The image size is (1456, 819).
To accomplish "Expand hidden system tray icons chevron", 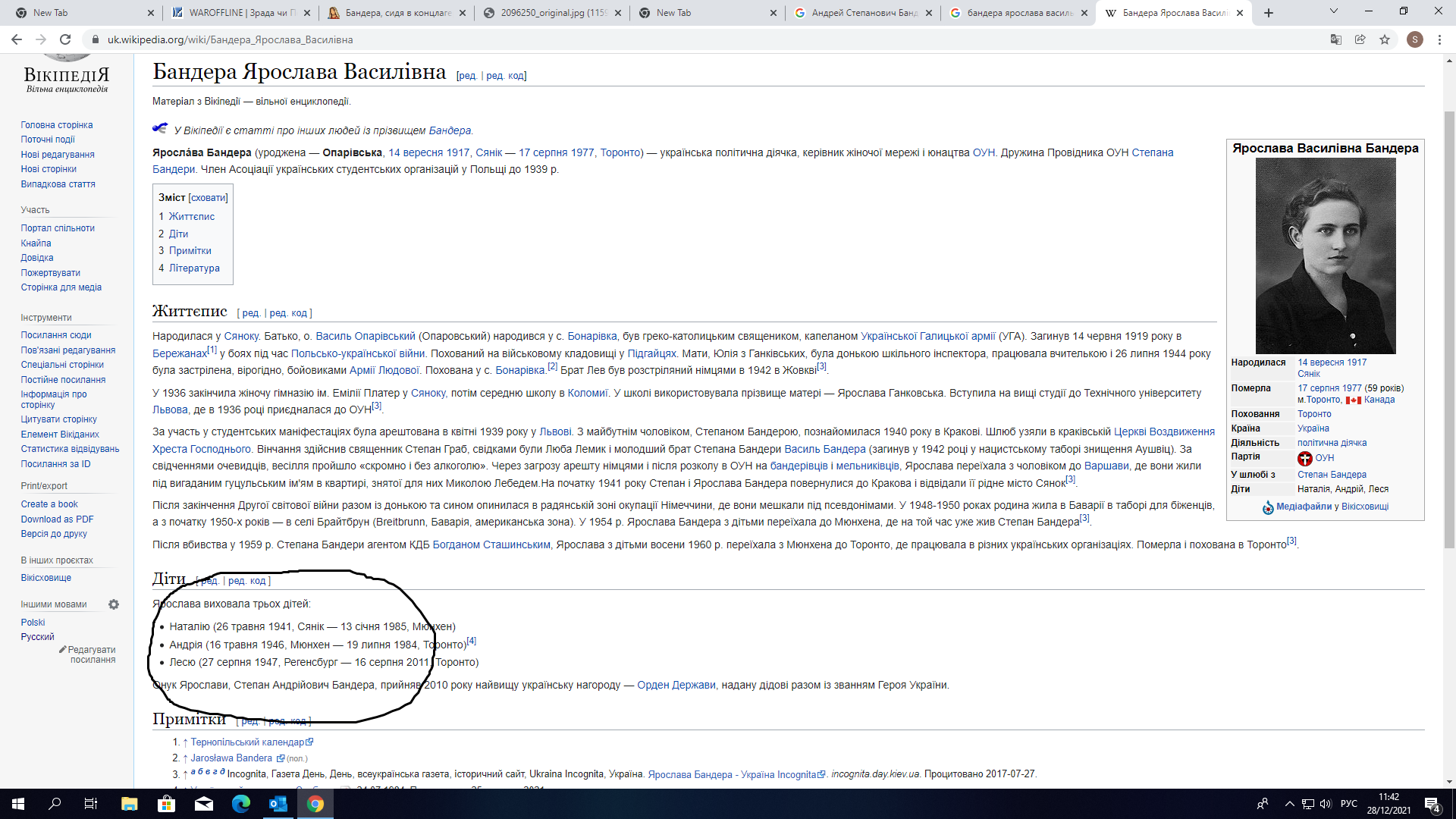I will (x=1289, y=804).
